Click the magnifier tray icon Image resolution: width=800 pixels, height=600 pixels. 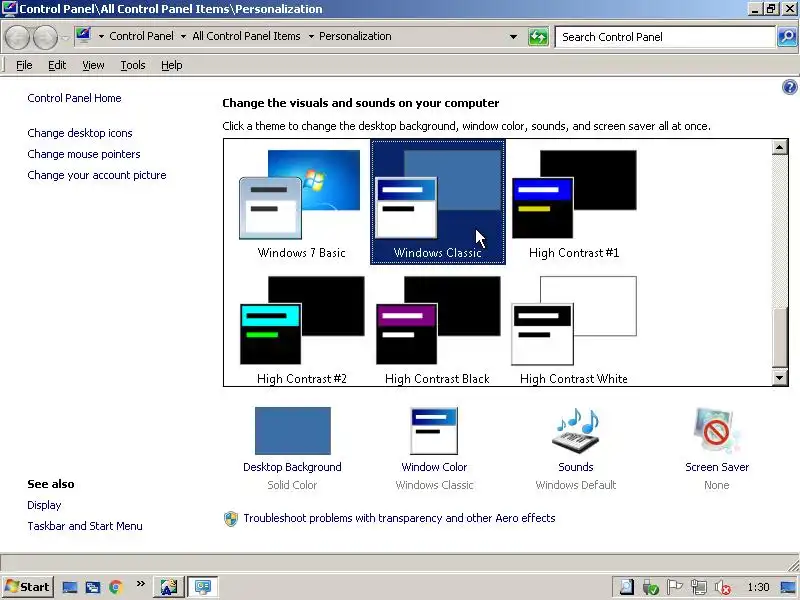[x=627, y=587]
